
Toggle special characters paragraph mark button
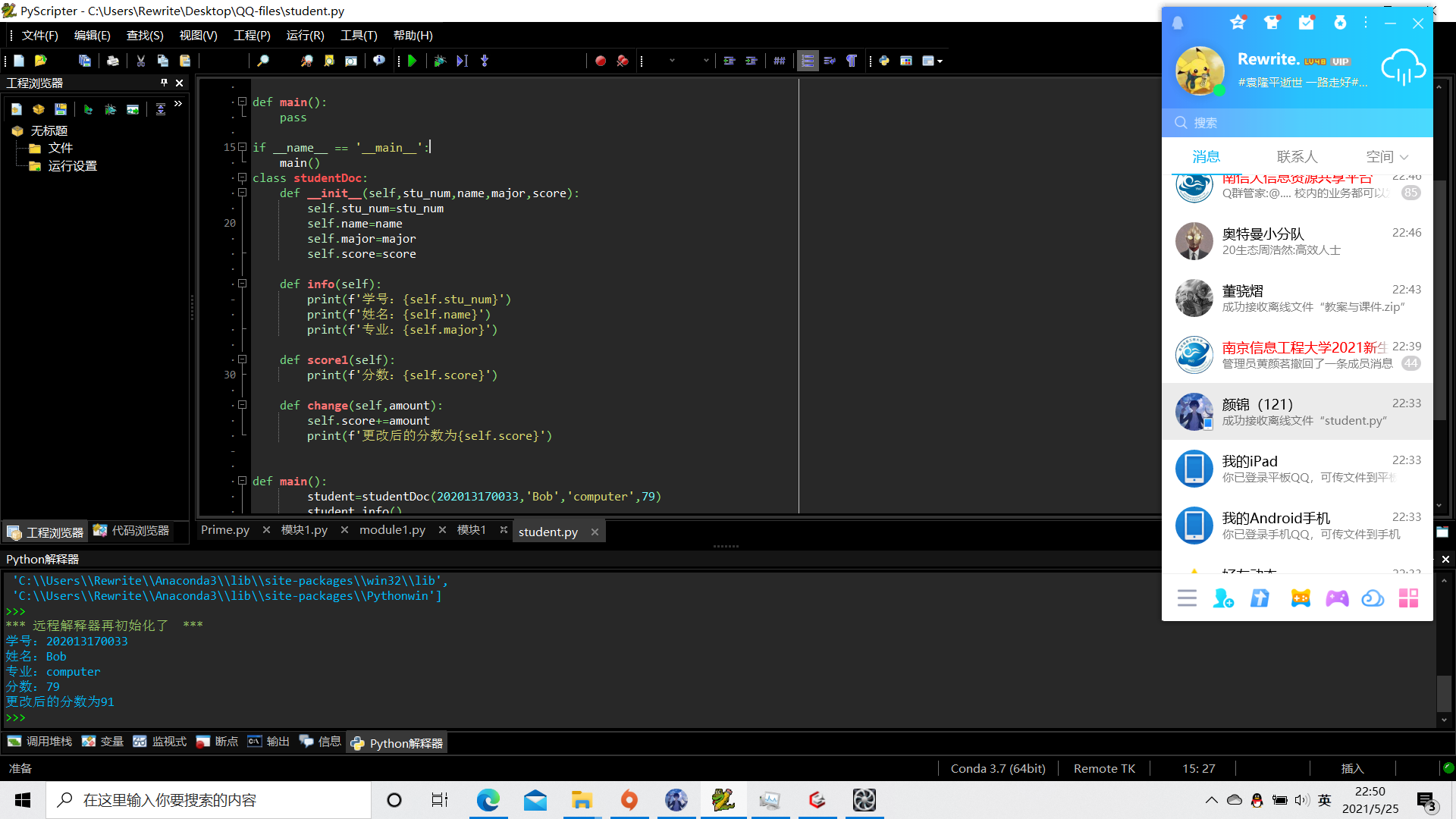coord(852,61)
